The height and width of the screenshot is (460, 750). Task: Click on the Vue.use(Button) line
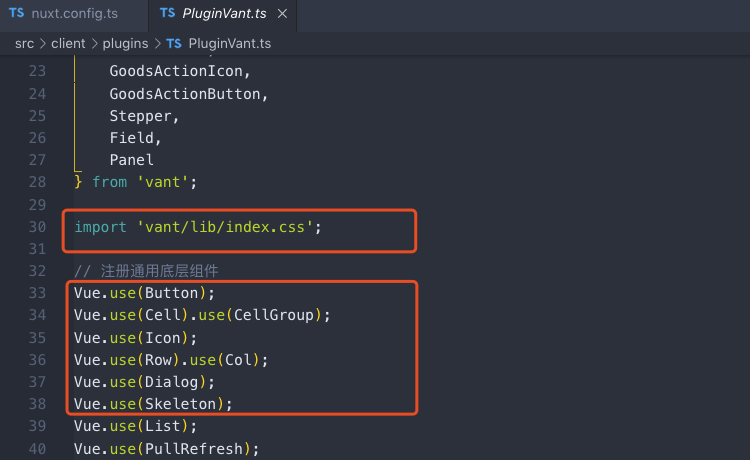(x=144, y=293)
